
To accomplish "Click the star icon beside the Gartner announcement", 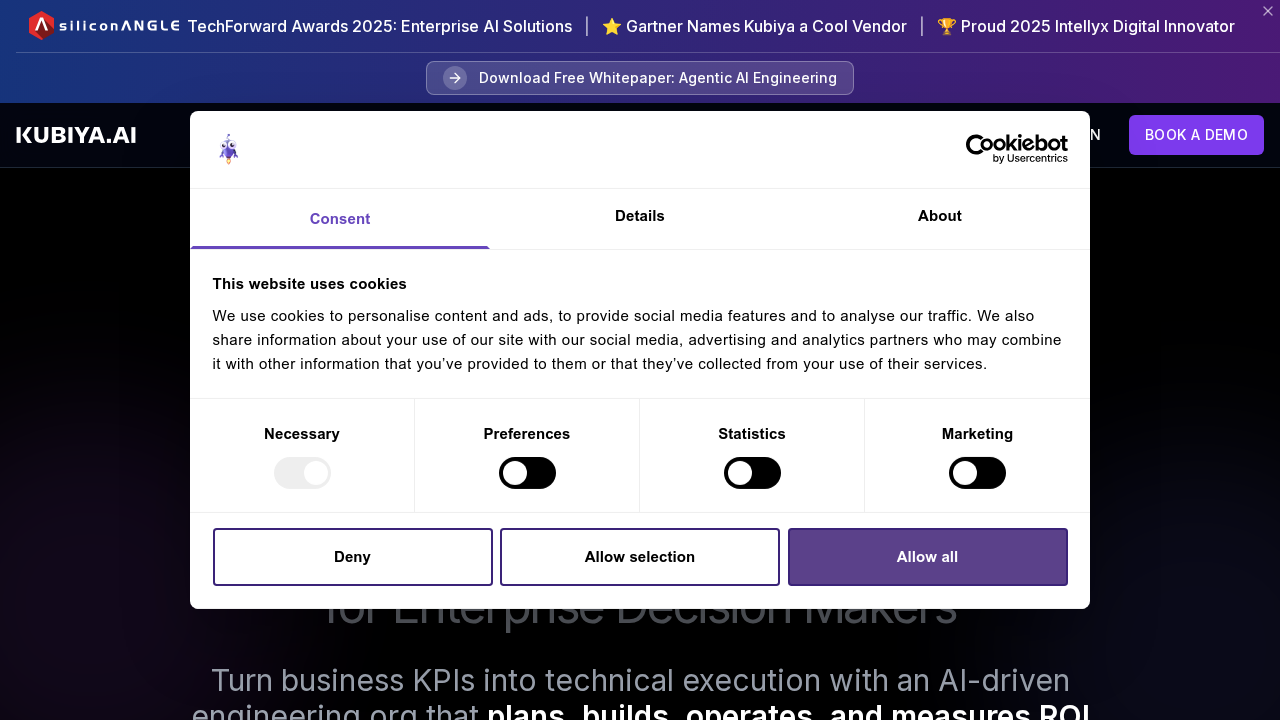I will pyautogui.click(x=611, y=26).
